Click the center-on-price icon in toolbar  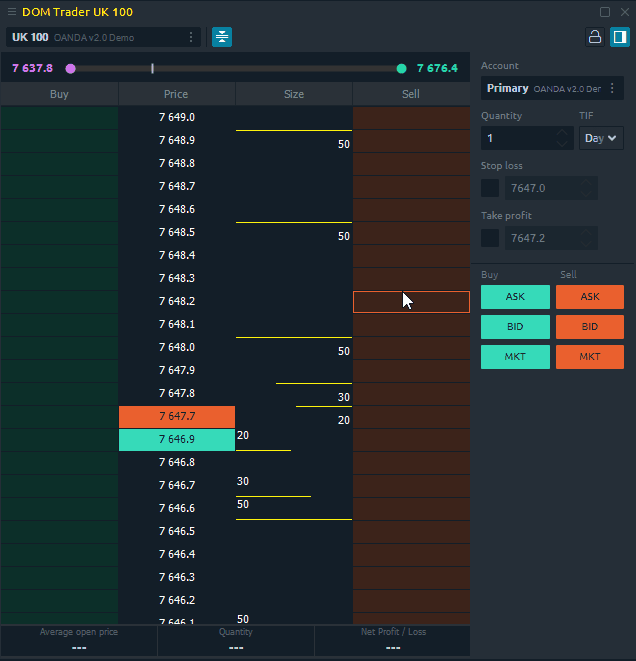coord(222,37)
